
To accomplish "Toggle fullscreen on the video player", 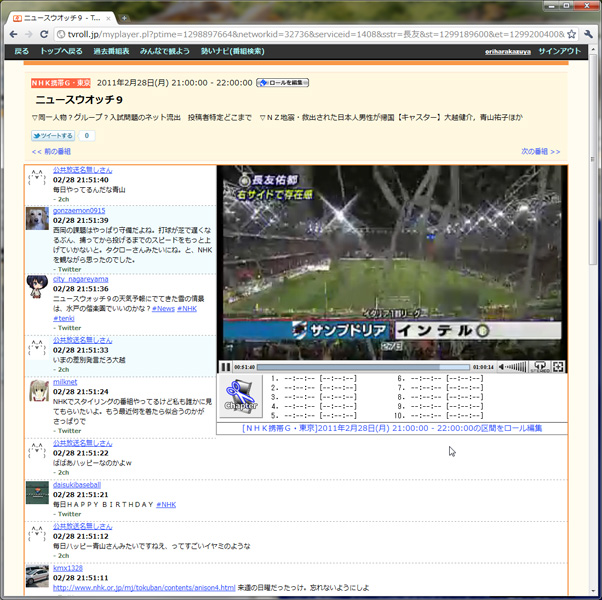I will click(559, 367).
